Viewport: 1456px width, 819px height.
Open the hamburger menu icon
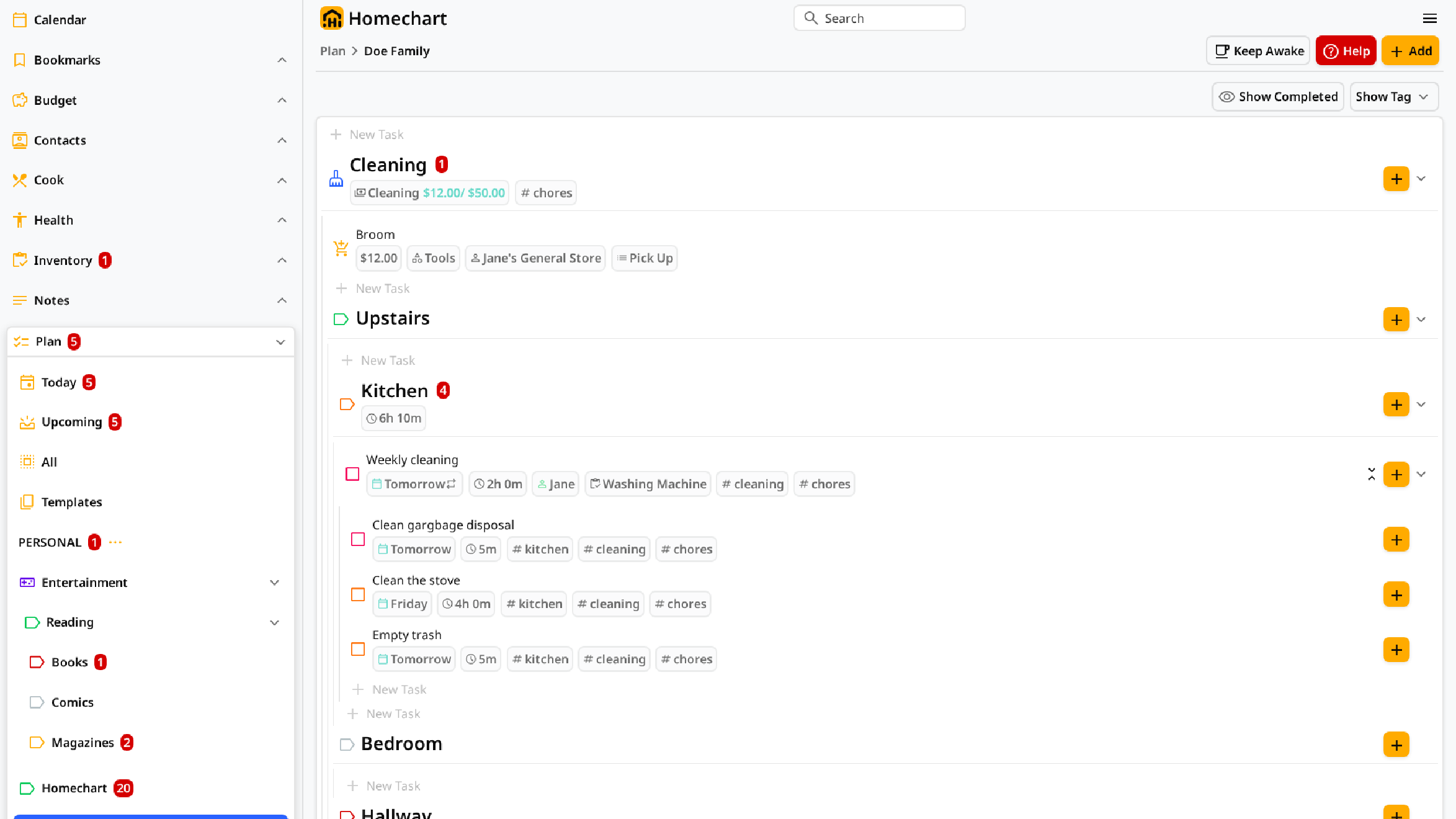1430,19
